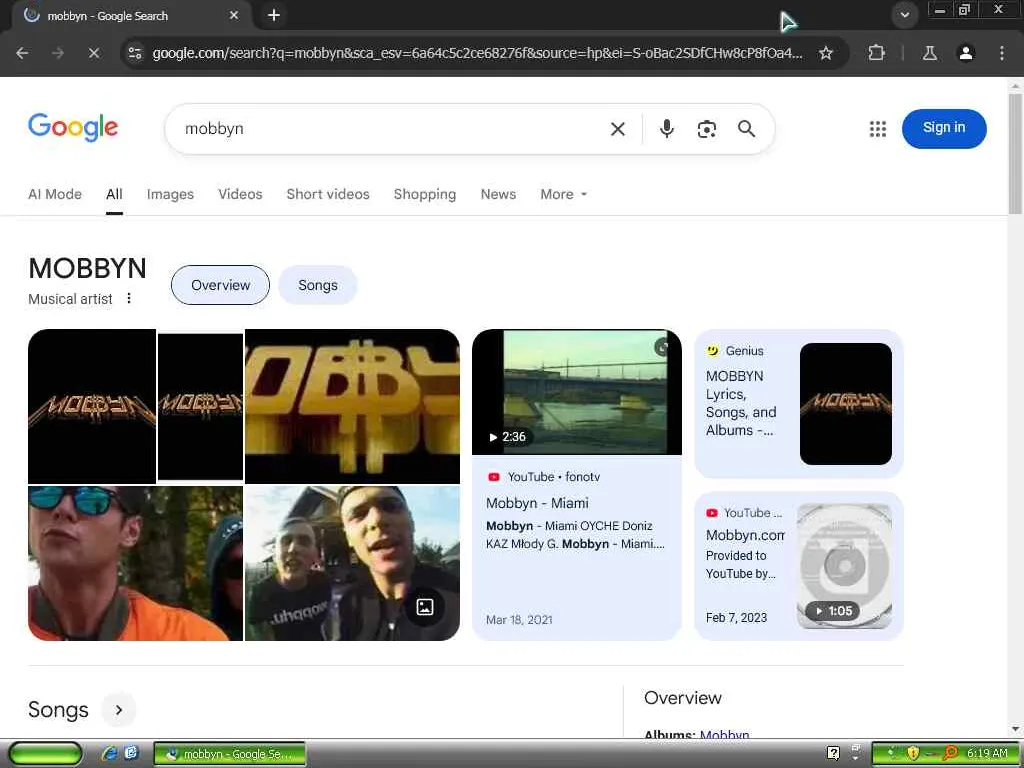
Task: Open Chrome Labs flask icon
Action: coord(929,53)
